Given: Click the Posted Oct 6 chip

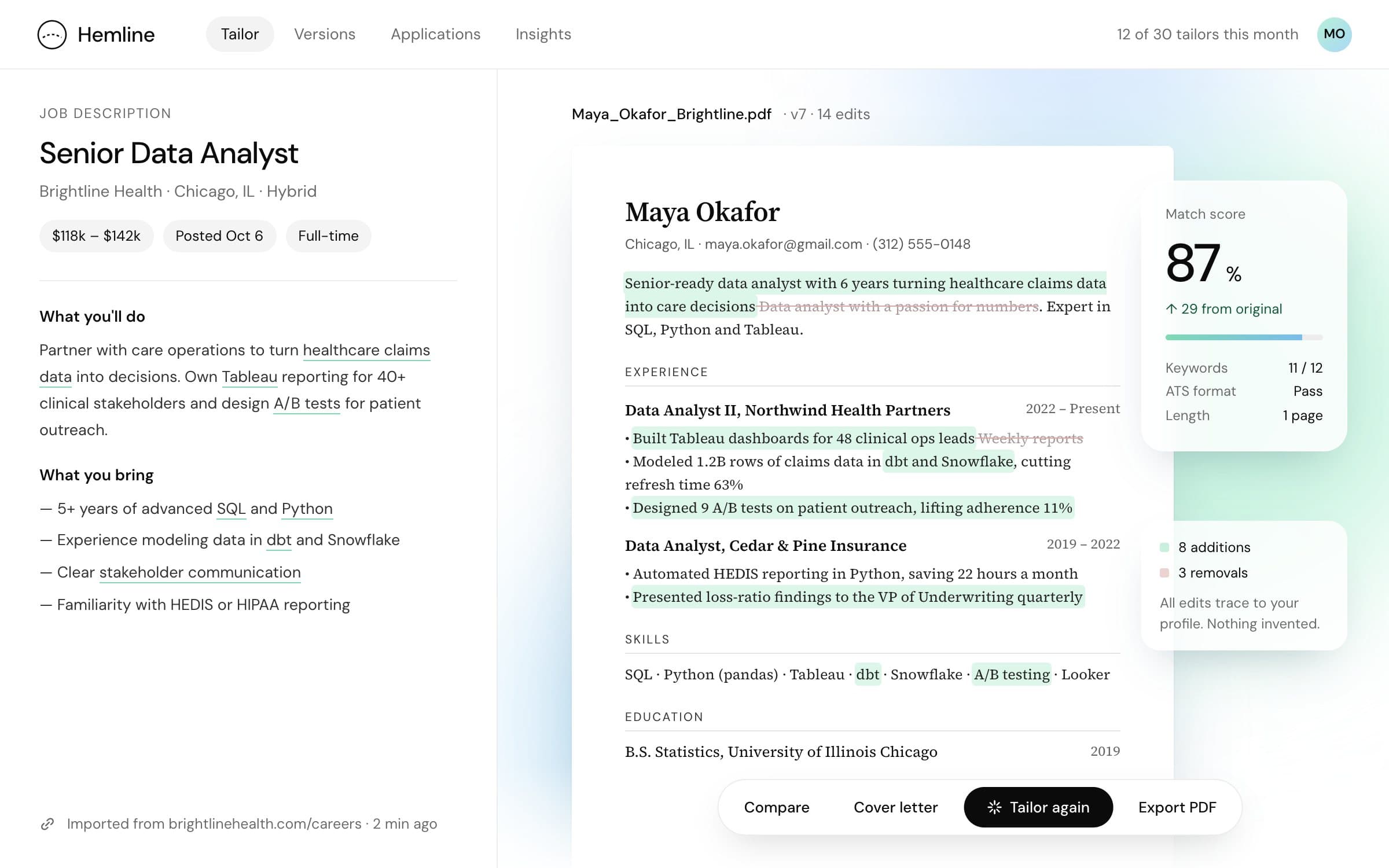Looking at the screenshot, I should (x=219, y=236).
